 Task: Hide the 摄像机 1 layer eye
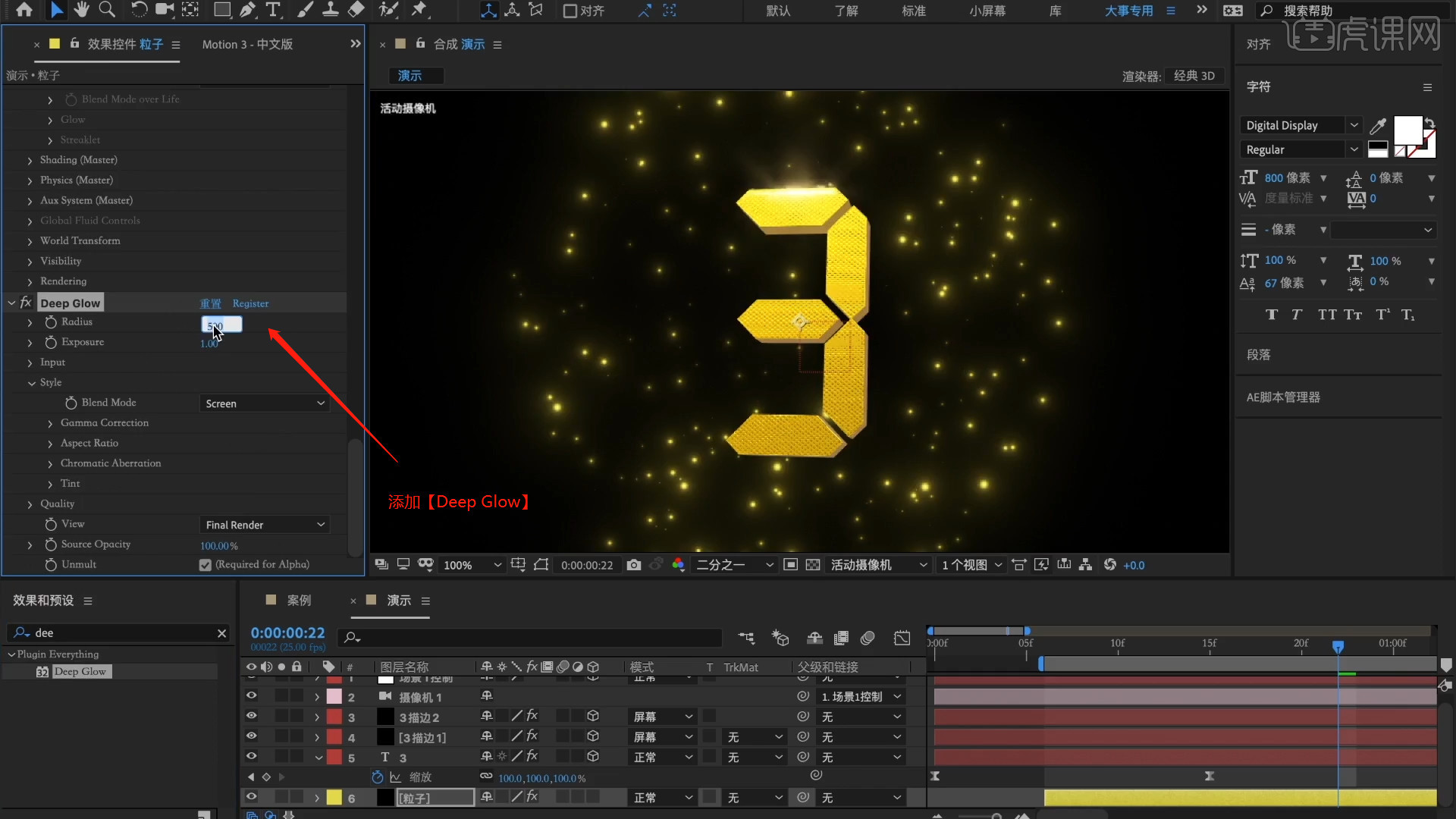(x=251, y=696)
